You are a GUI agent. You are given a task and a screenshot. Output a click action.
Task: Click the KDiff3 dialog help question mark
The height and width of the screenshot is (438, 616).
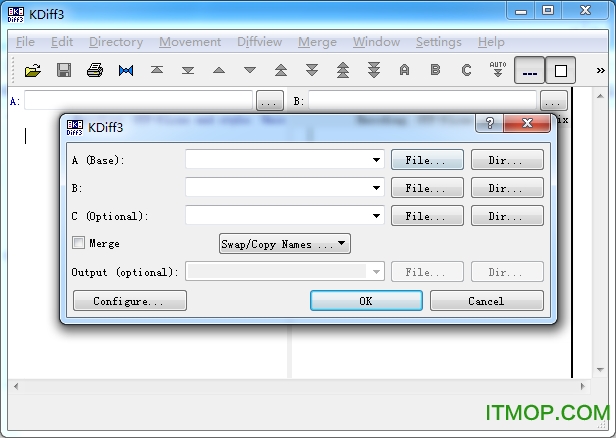(x=490, y=123)
